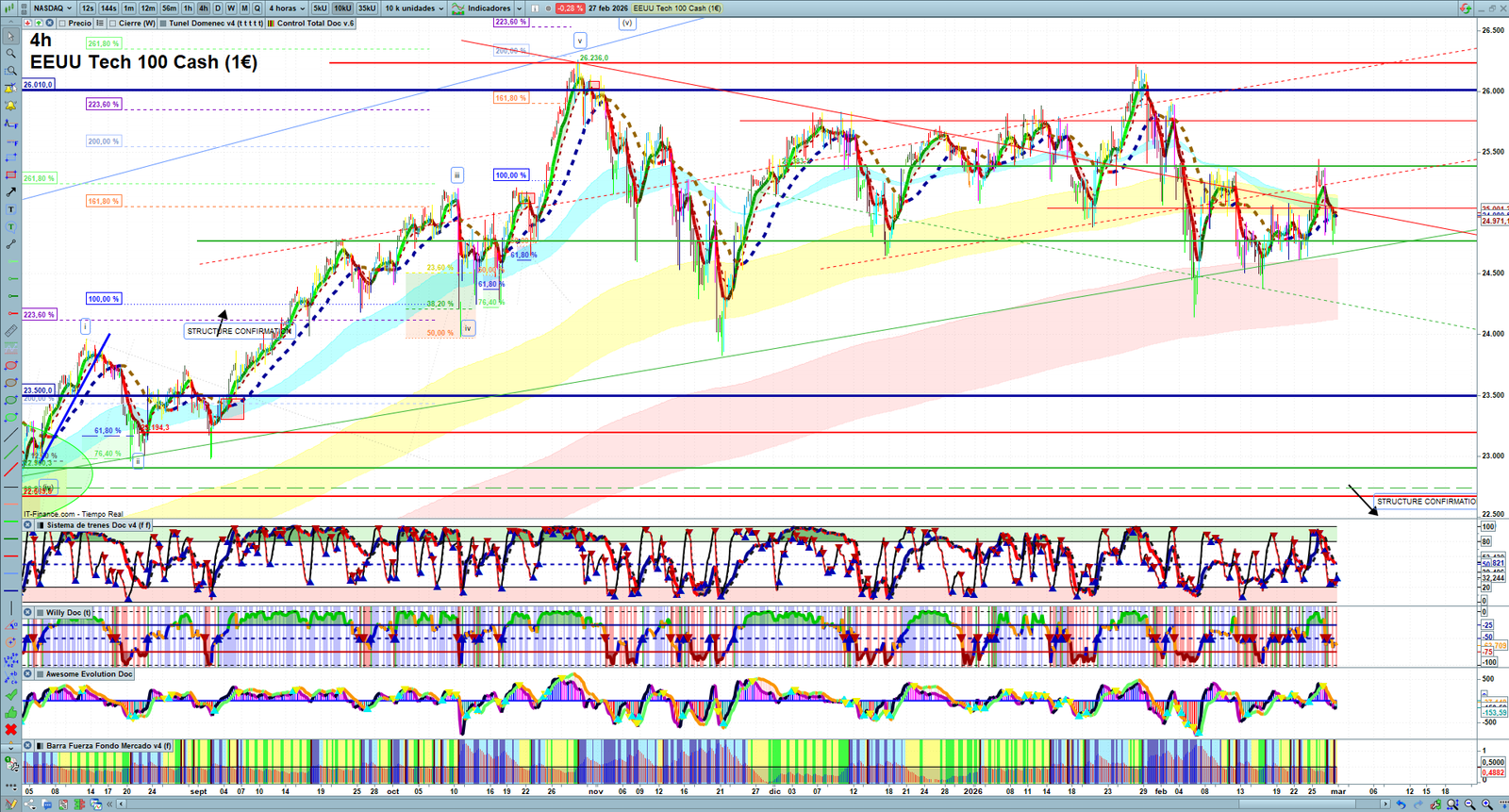The width and height of the screenshot is (1509, 812).
Task: Click the 23.500,0 price level label
Action: pos(39,389)
